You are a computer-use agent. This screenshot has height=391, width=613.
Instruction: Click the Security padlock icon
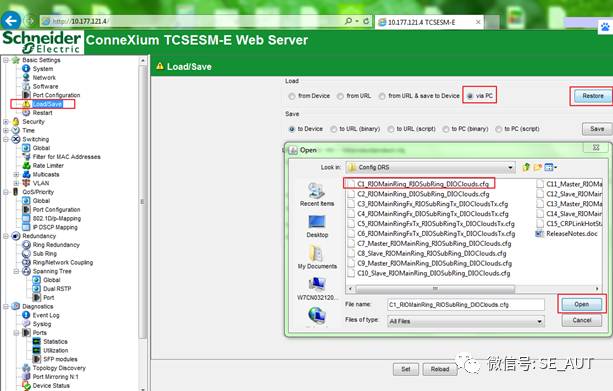coord(16,122)
